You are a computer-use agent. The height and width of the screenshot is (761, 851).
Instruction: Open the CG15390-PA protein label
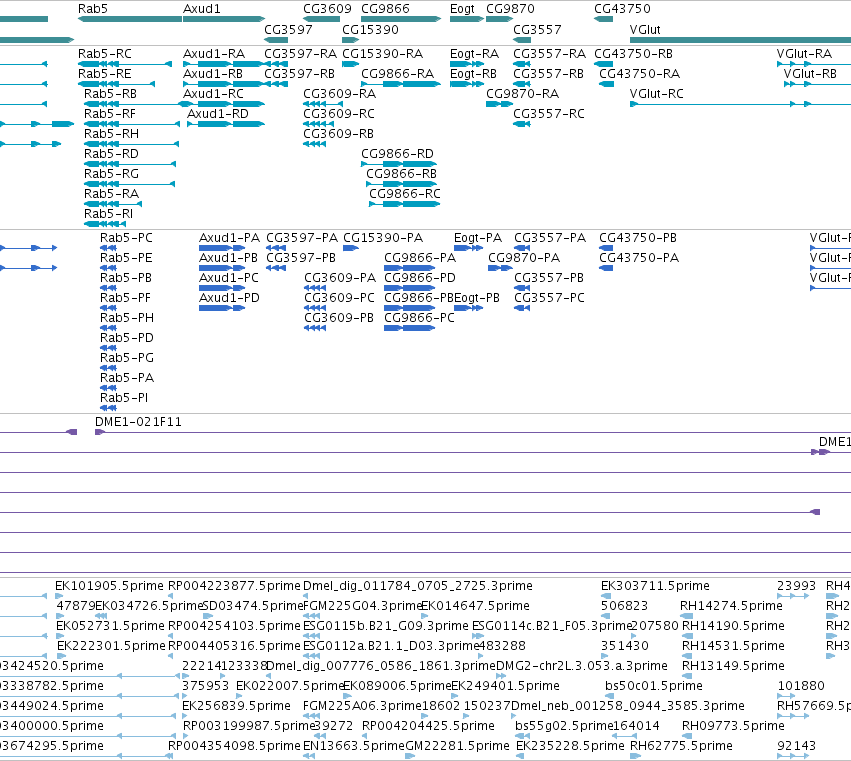tap(383, 238)
